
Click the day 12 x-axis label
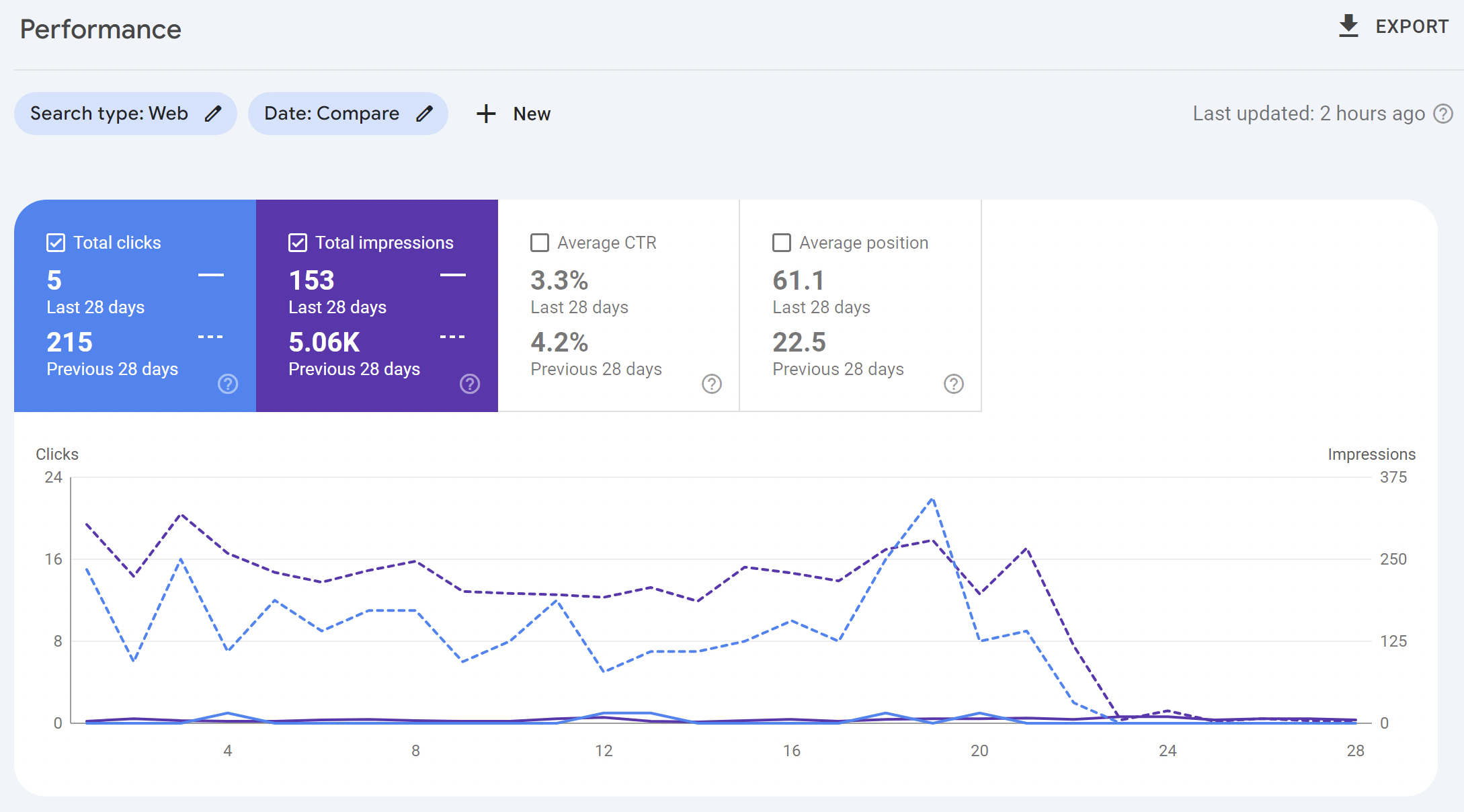(x=604, y=751)
